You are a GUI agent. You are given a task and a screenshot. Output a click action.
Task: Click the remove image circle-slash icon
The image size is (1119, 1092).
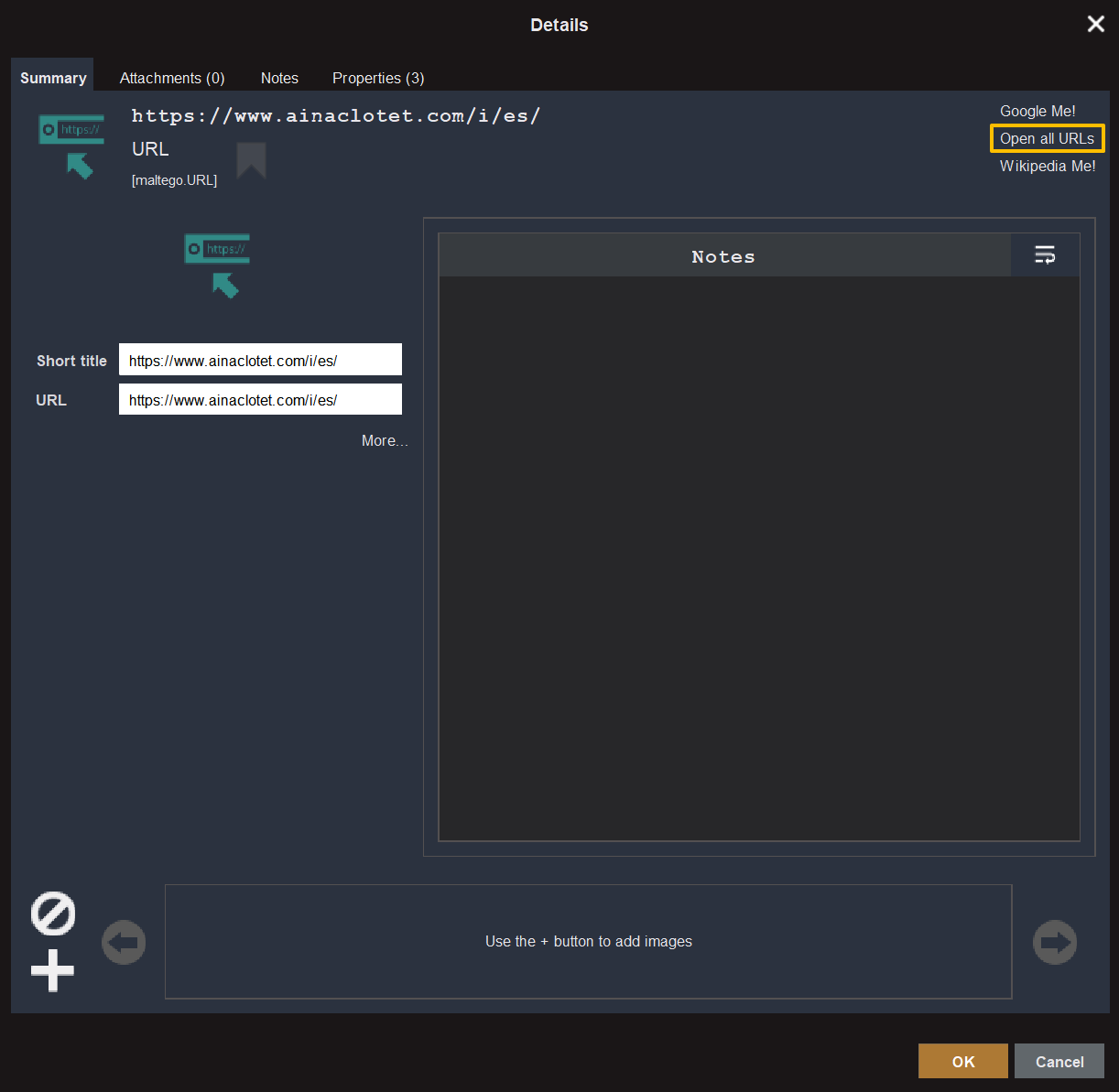53,914
